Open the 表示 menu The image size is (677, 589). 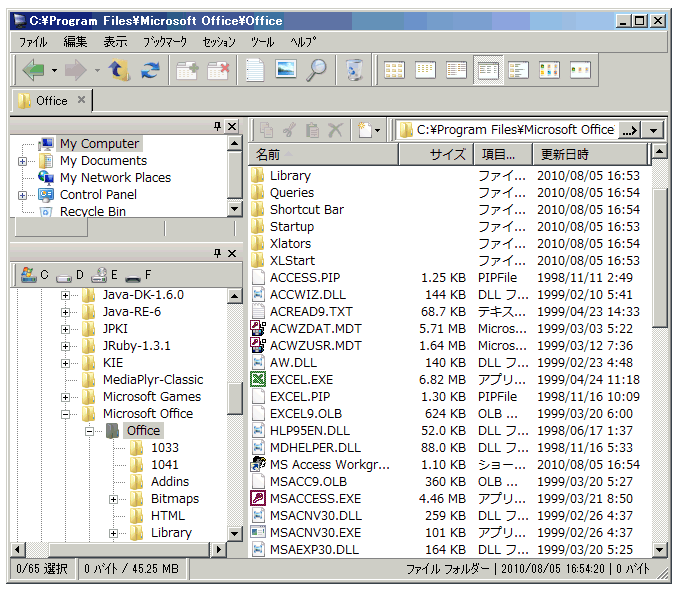[x=115, y=41]
